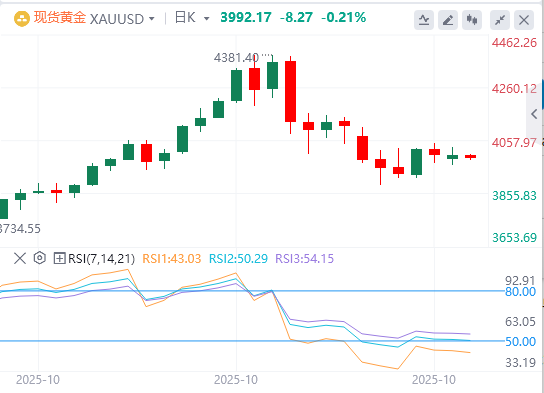Open the 日K timeframe dropdown
This screenshot has height=393, width=544.
[x=192, y=18]
